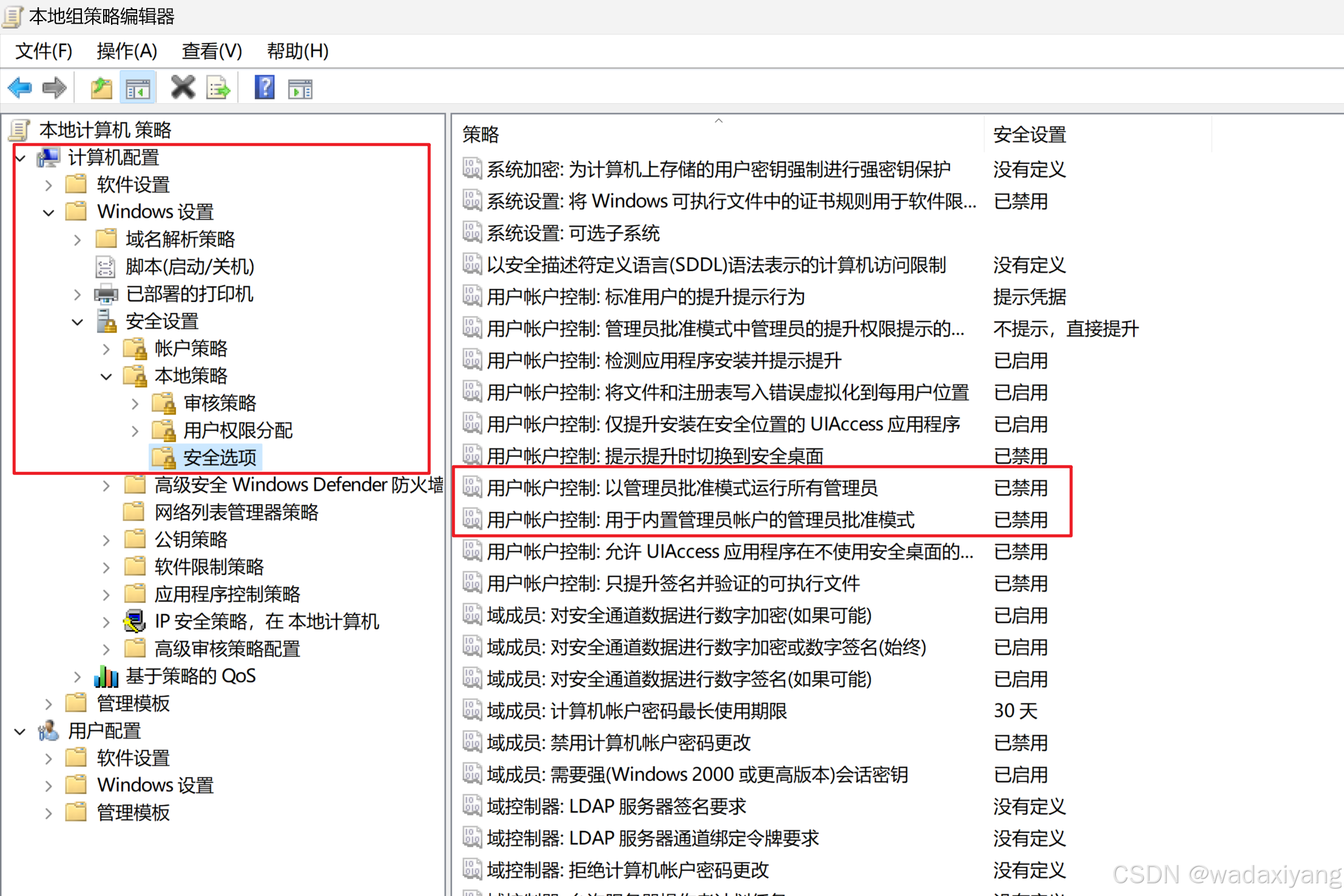
Task: Click the Delete X toolbar icon
Action: [183, 87]
